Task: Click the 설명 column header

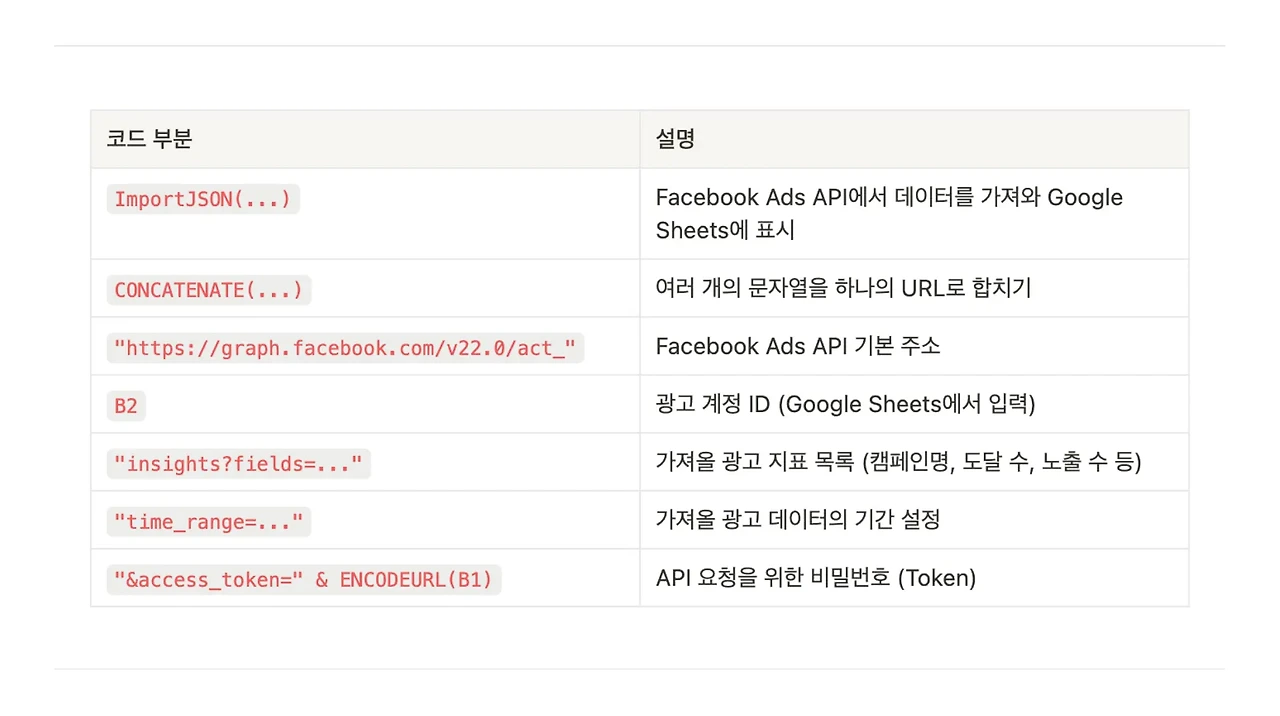Action: click(x=675, y=139)
